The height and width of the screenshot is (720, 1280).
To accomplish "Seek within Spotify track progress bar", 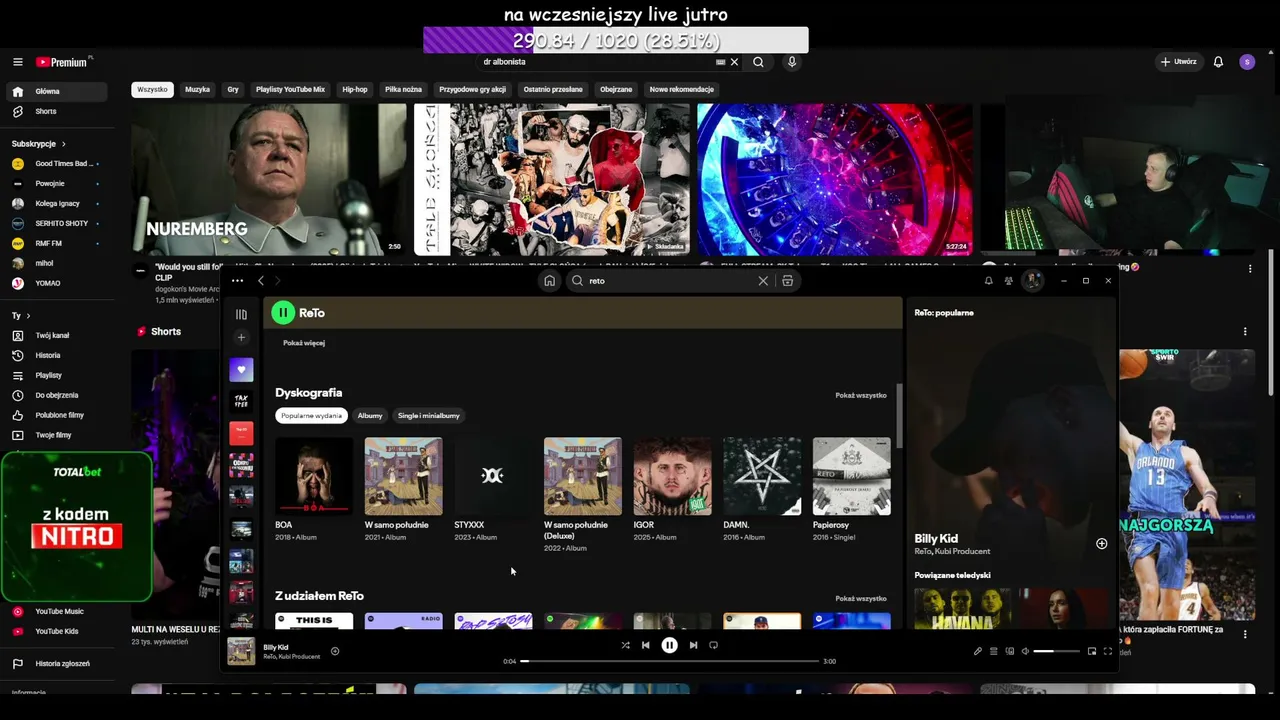I will tap(669, 661).
